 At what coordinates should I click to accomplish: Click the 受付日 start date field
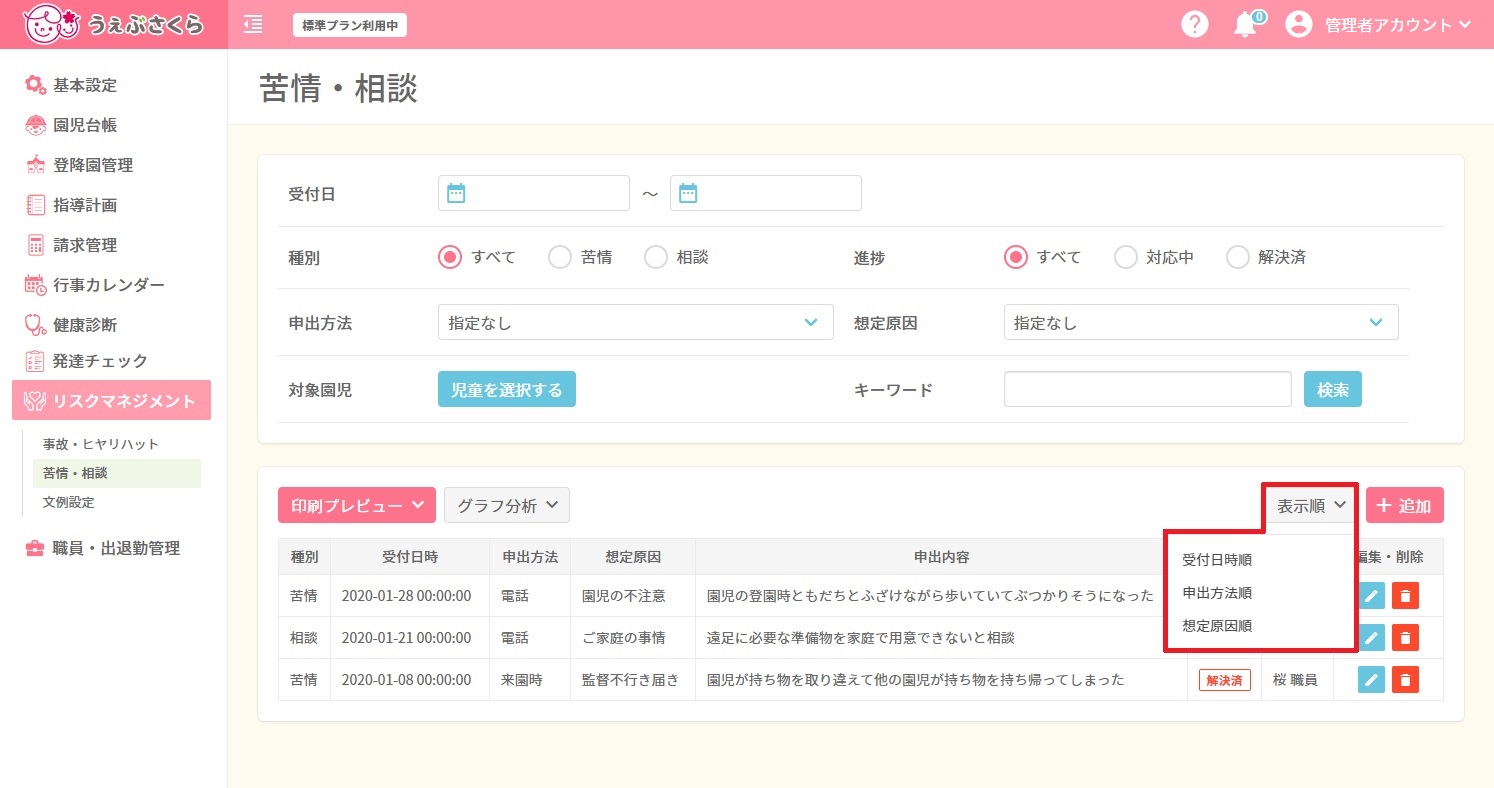pyautogui.click(x=534, y=193)
